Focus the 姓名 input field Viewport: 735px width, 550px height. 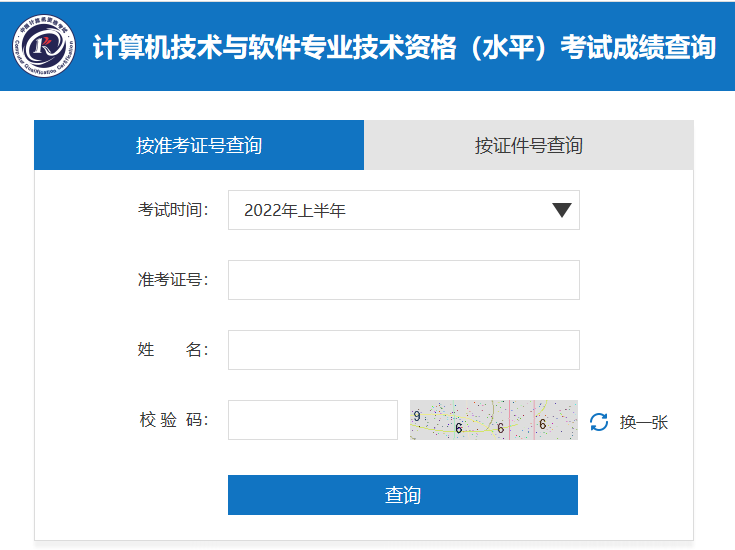tap(403, 350)
